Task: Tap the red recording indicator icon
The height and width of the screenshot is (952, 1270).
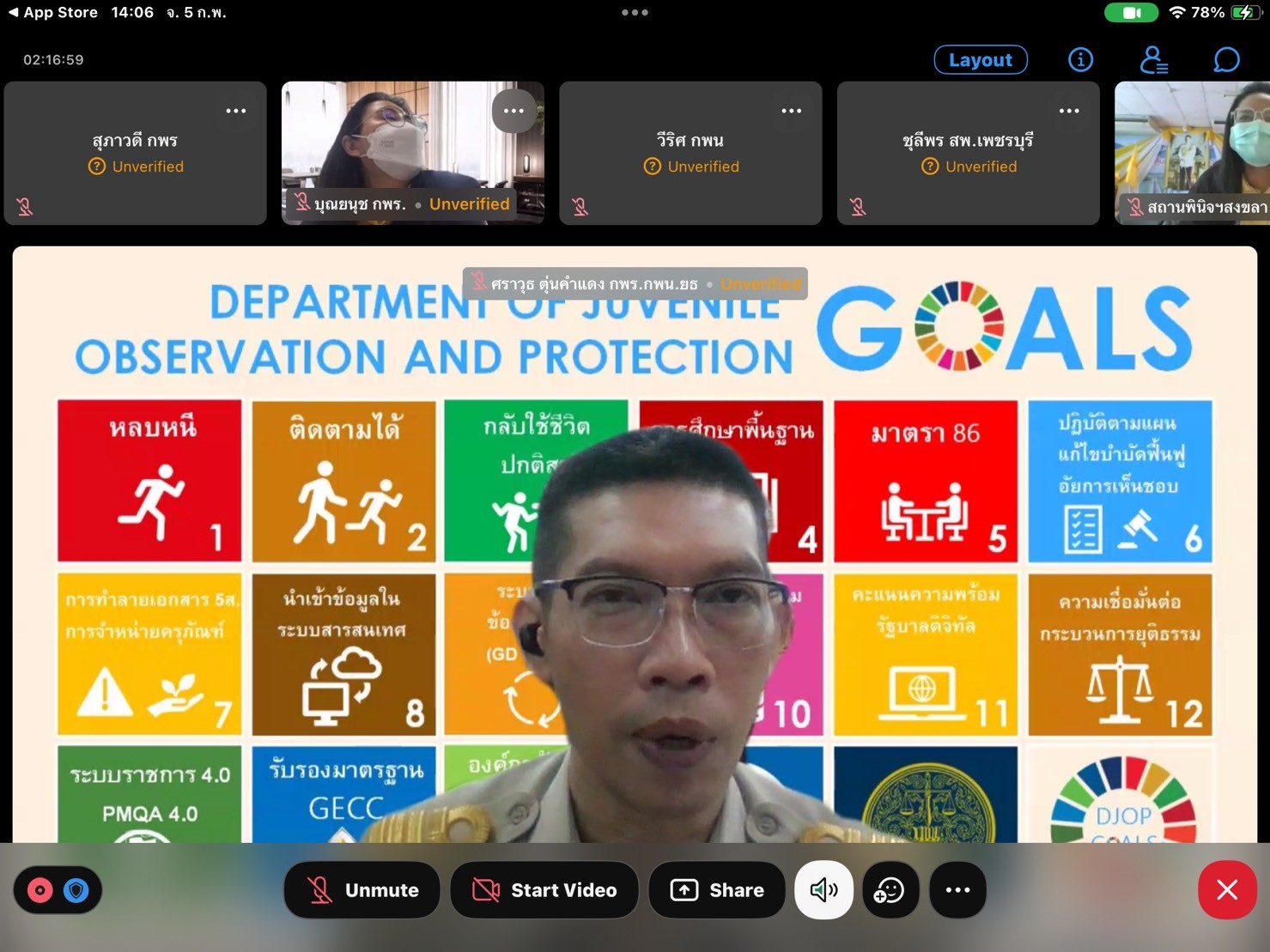Action: pyautogui.click(x=40, y=890)
